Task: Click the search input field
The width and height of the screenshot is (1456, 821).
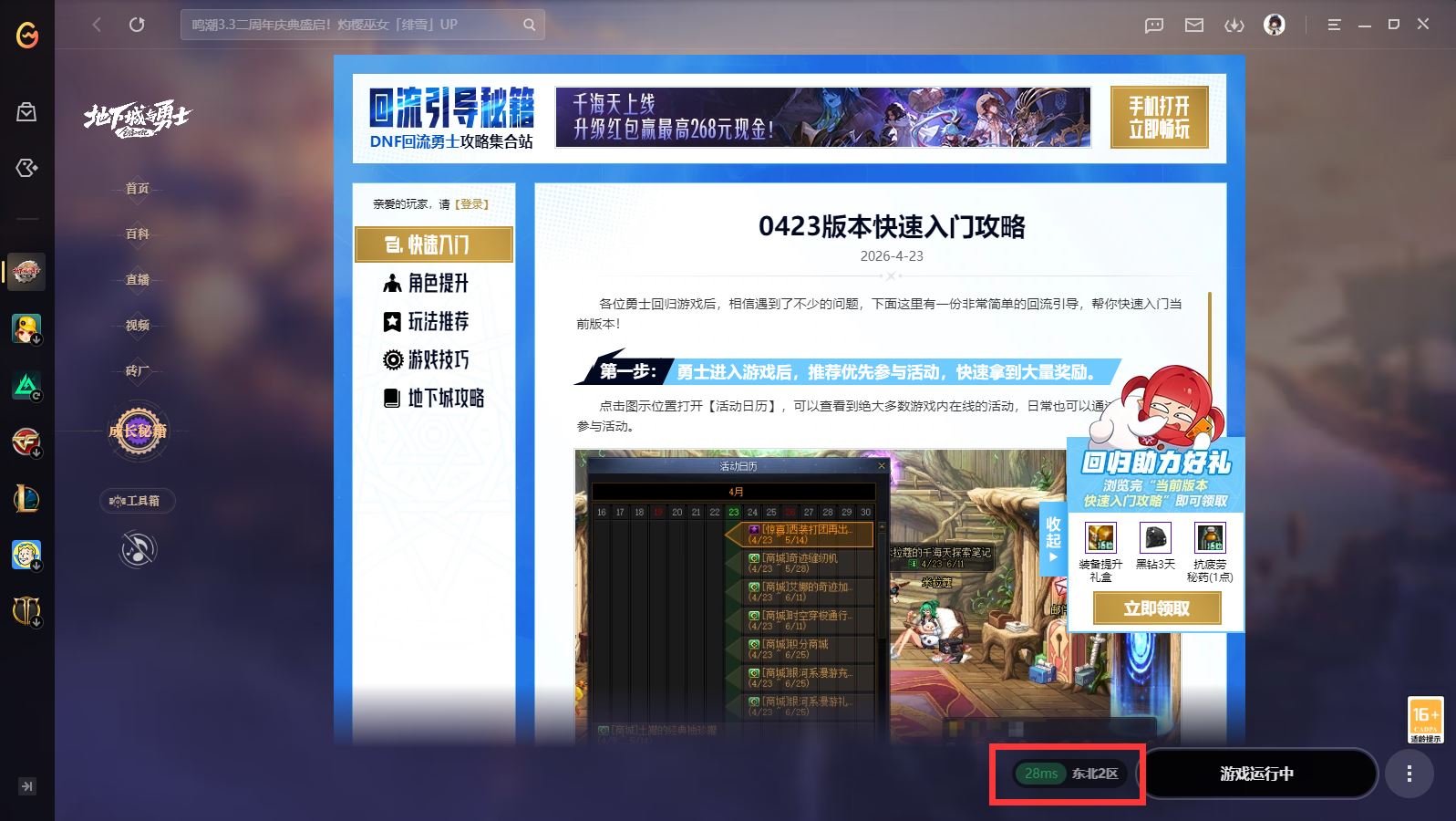Action: point(363,25)
